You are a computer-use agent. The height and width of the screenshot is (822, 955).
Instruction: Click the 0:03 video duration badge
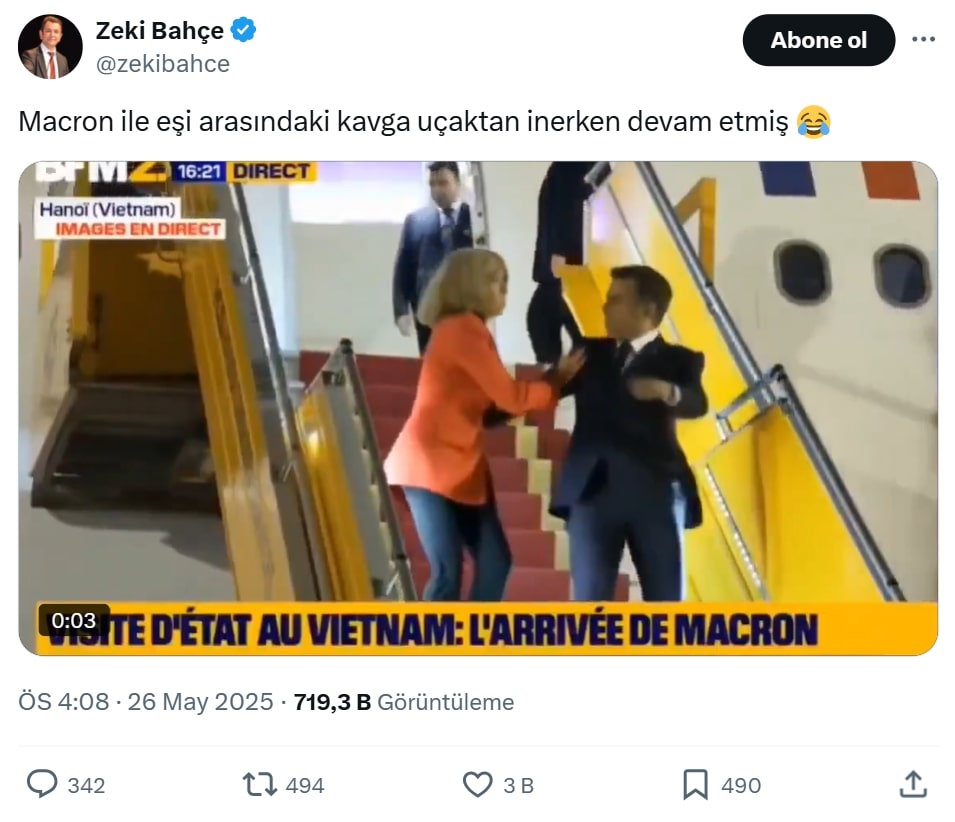[74, 620]
